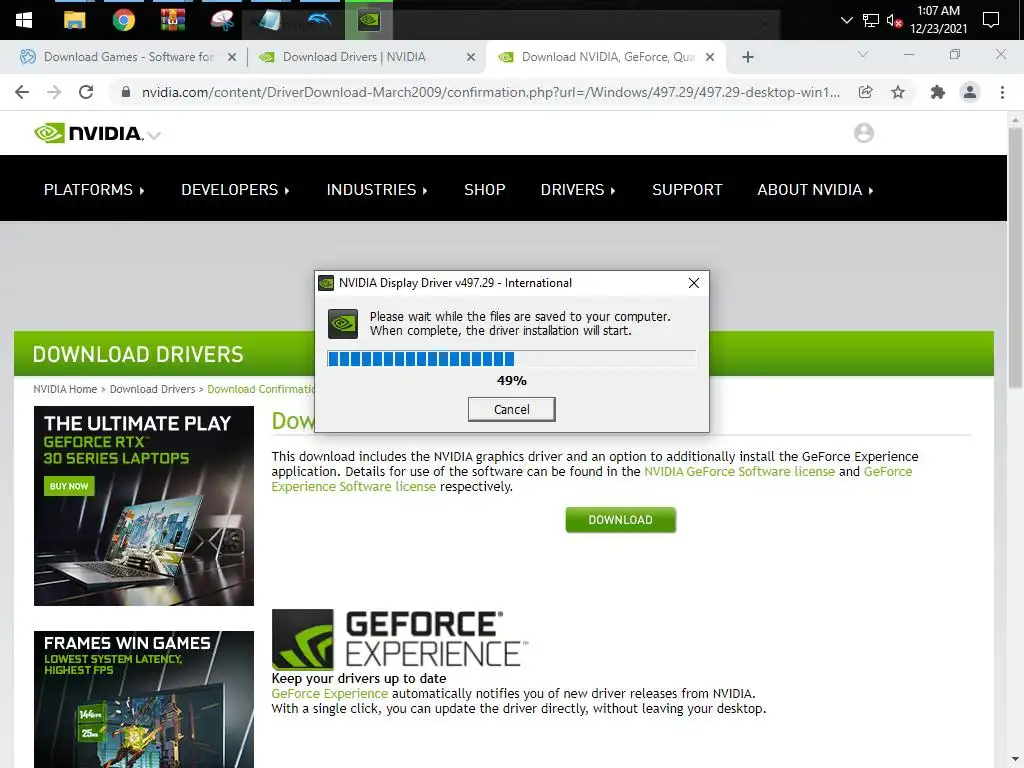Close the NVIDIA Display Driver dialog
Image resolution: width=1024 pixels, height=768 pixels.
694,283
